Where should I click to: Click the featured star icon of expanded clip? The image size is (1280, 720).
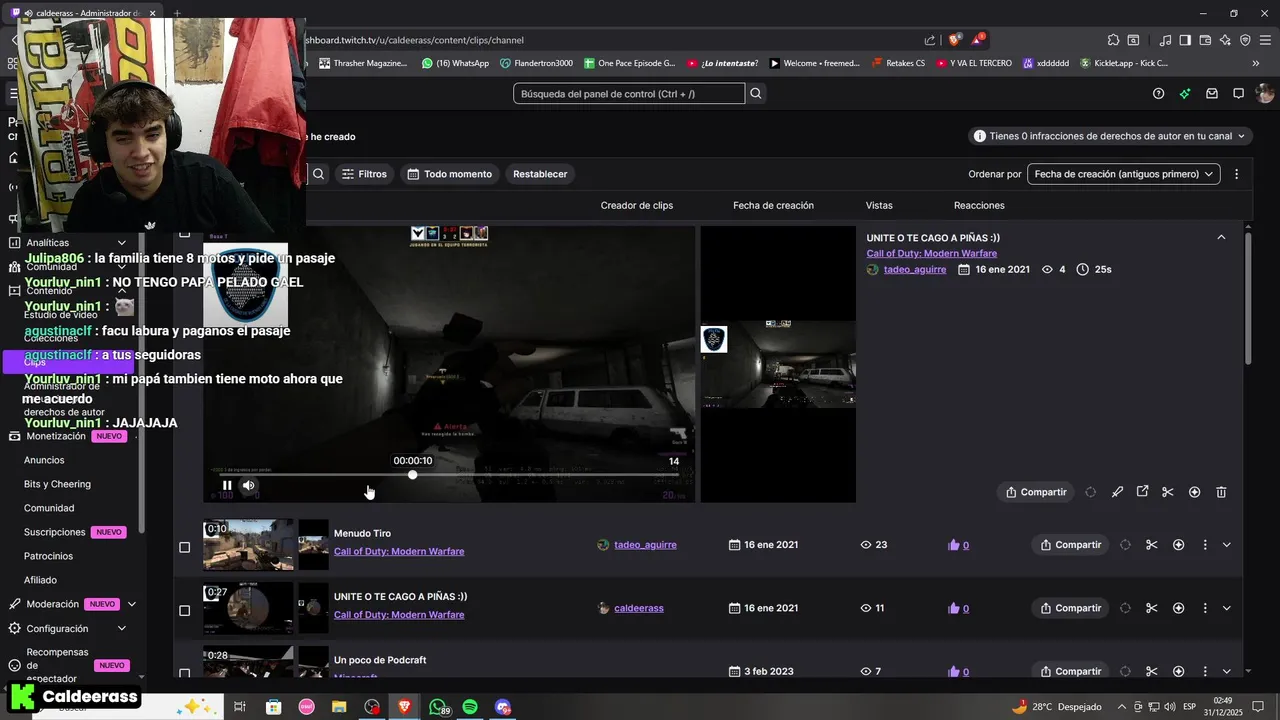(x=1194, y=492)
